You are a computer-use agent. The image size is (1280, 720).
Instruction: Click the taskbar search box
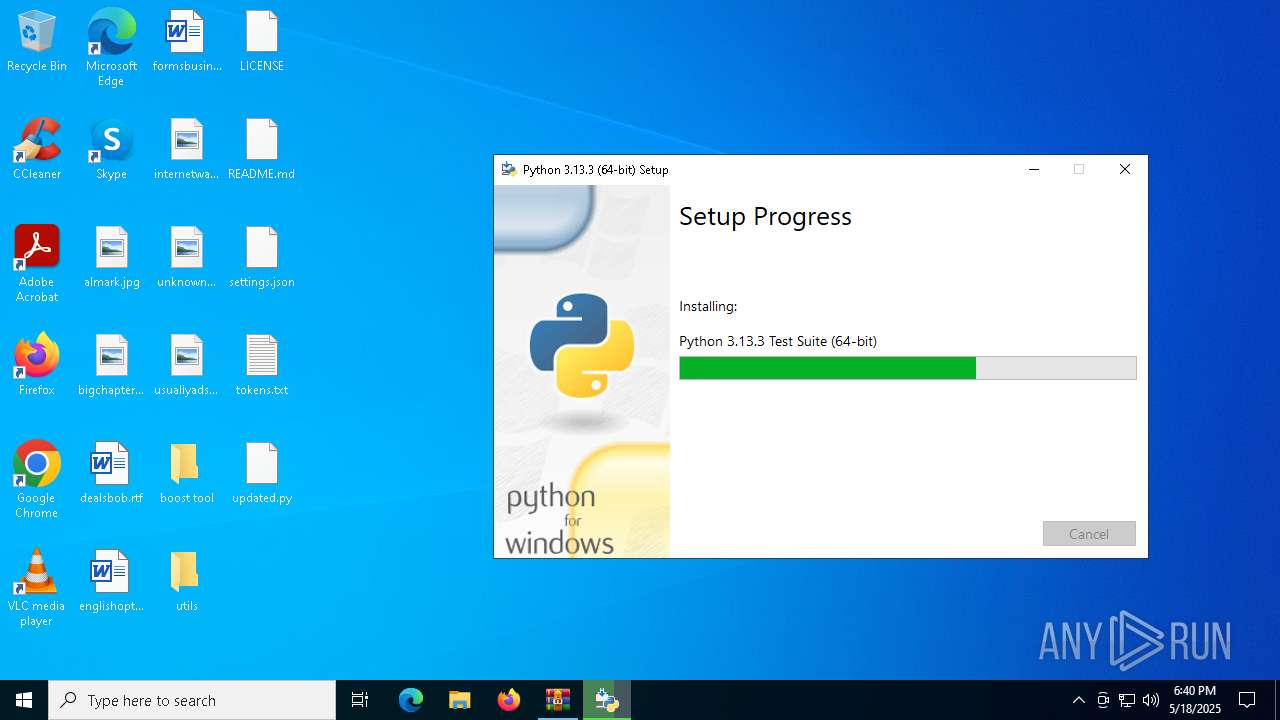pos(192,700)
